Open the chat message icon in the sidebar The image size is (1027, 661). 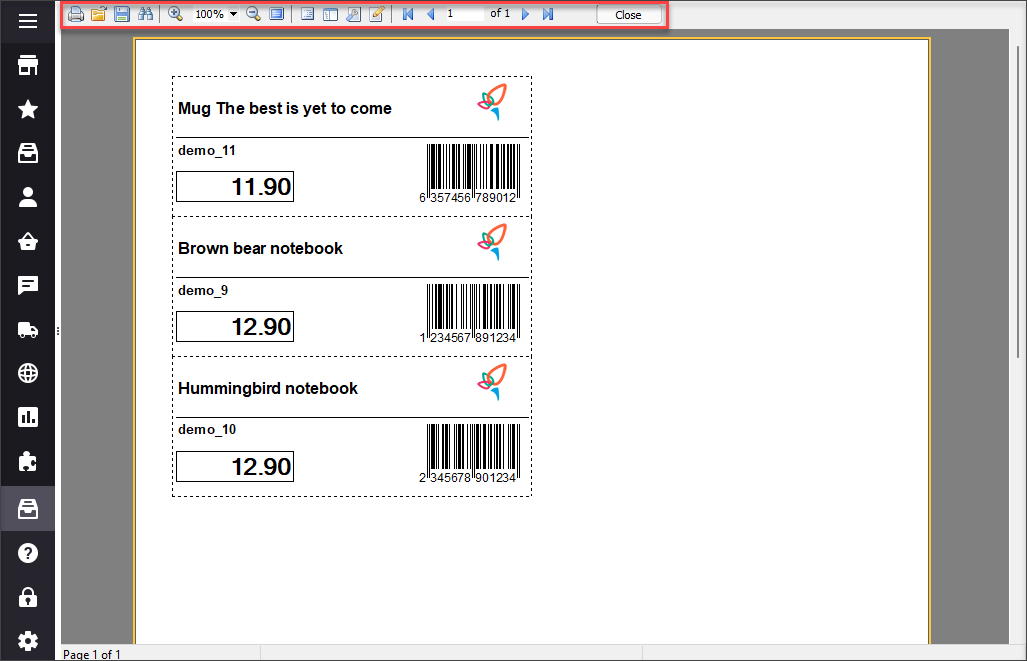pos(28,285)
